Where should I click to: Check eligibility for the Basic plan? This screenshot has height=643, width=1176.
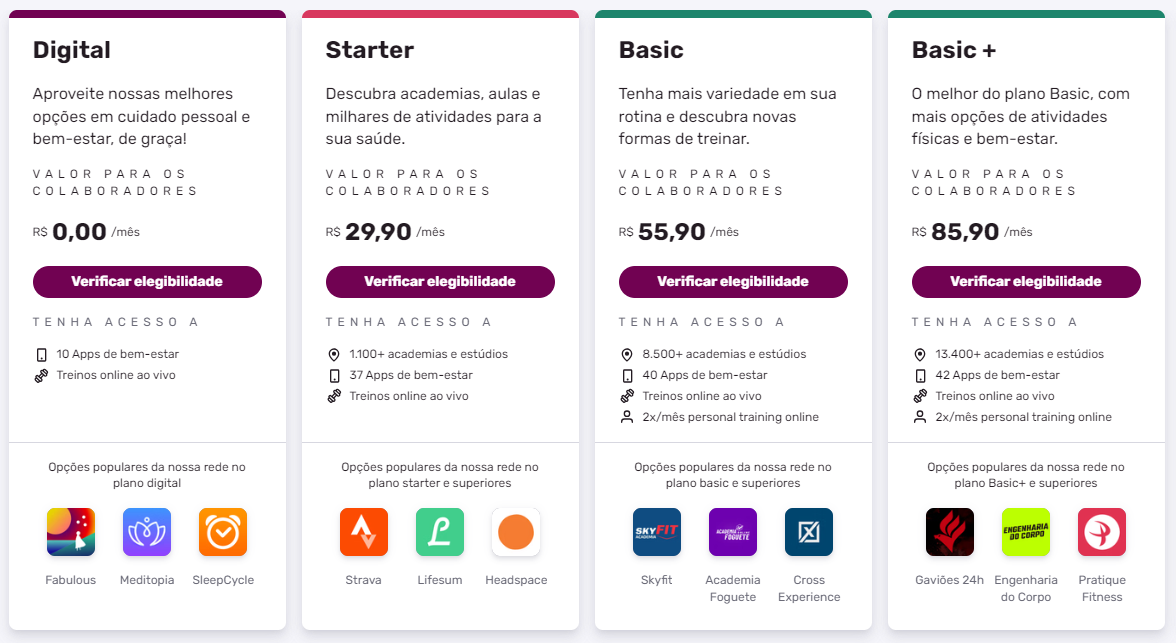(733, 282)
